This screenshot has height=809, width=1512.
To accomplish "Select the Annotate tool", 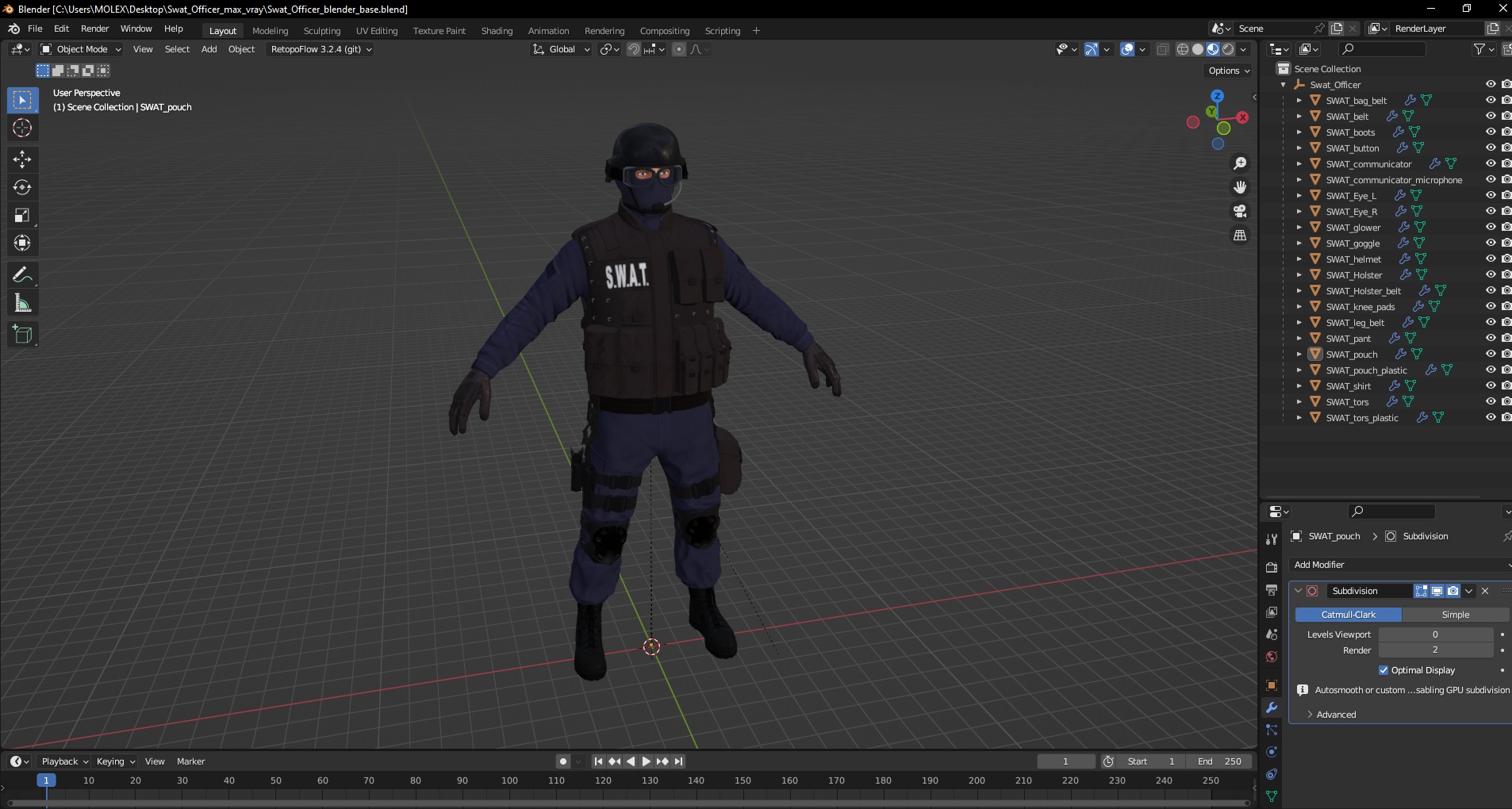I will pyautogui.click(x=22, y=275).
